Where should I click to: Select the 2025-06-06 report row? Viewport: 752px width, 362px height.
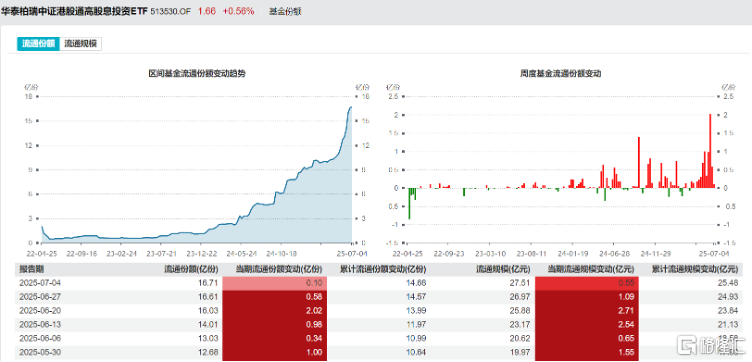(x=379, y=339)
